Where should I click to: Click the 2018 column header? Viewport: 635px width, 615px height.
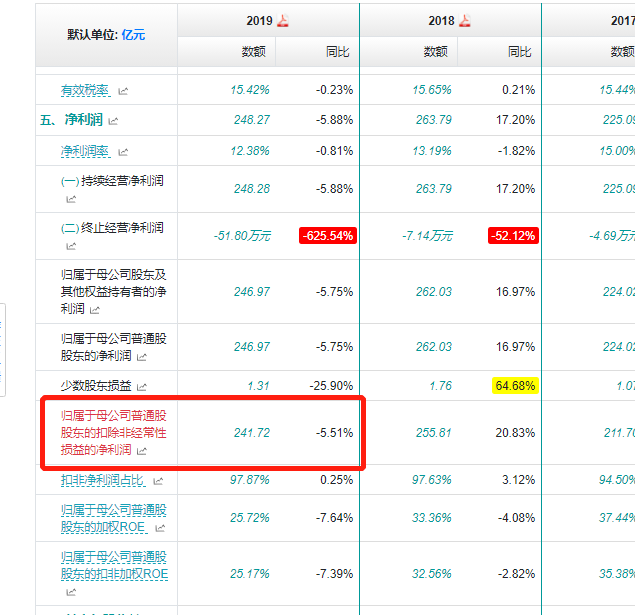click(x=442, y=21)
